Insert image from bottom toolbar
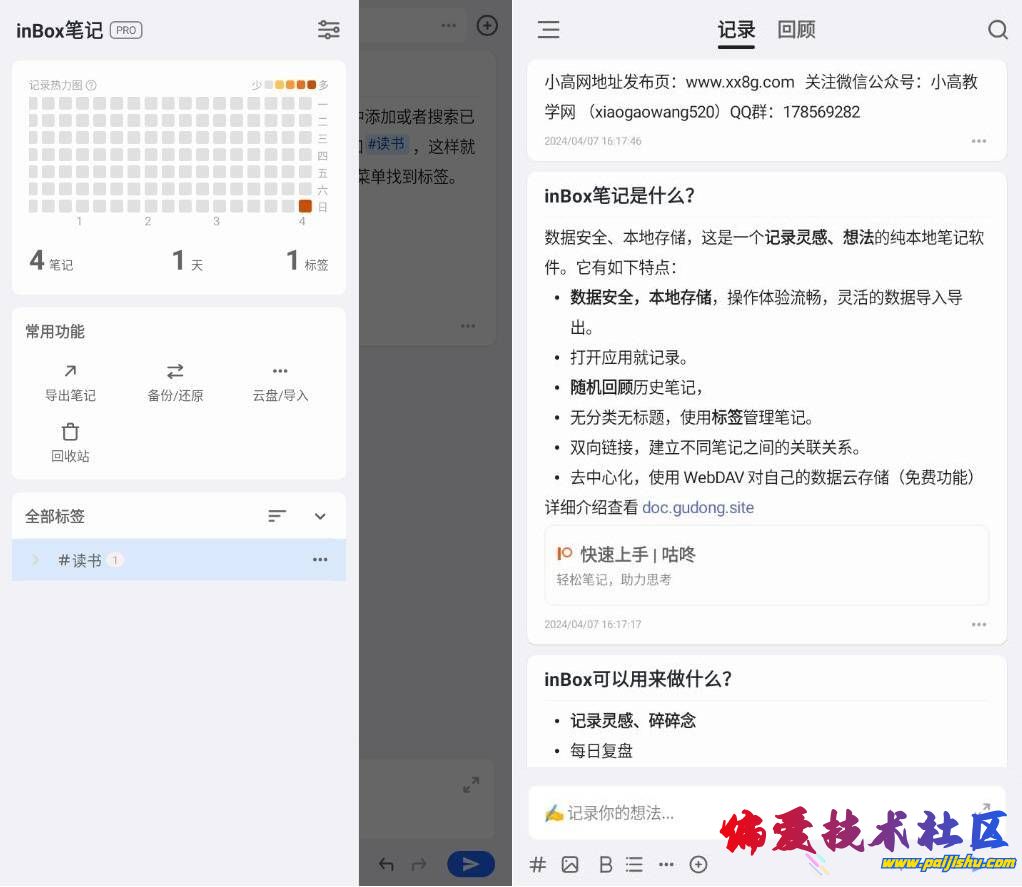 (570, 865)
